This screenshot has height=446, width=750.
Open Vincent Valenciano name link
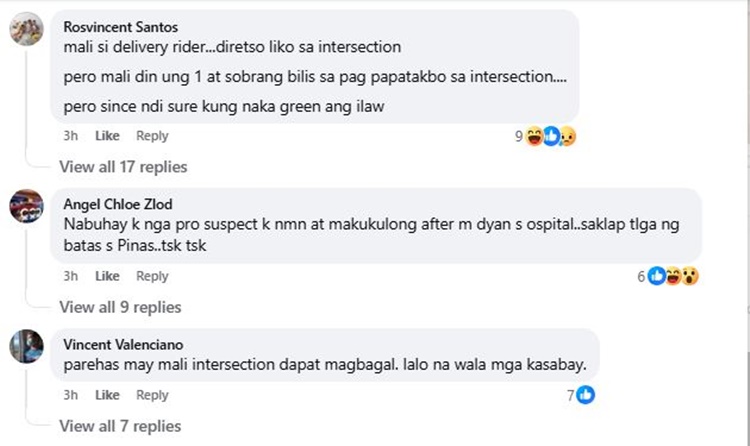click(x=117, y=344)
